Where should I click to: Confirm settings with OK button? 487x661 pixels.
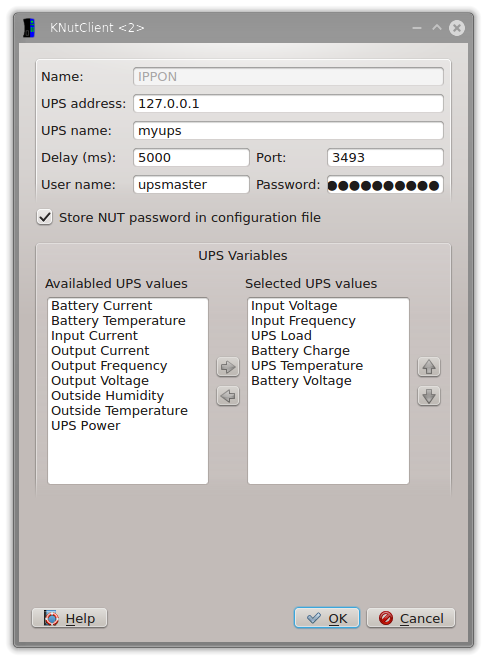pyautogui.click(x=327, y=618)
